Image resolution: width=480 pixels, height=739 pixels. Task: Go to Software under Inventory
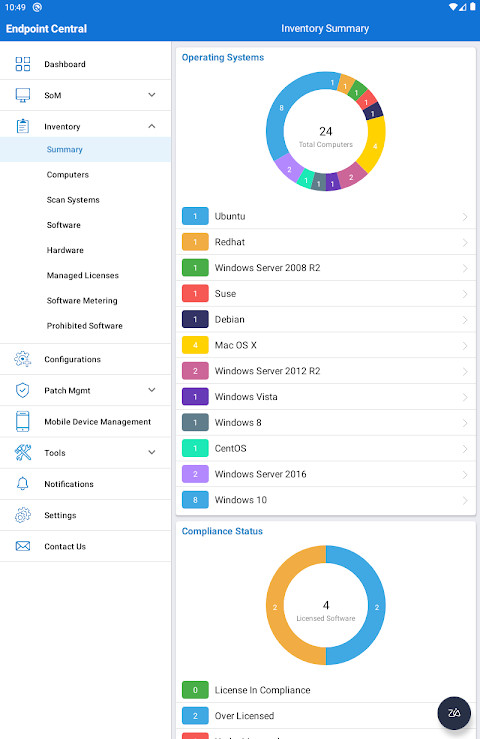(85, 225)
